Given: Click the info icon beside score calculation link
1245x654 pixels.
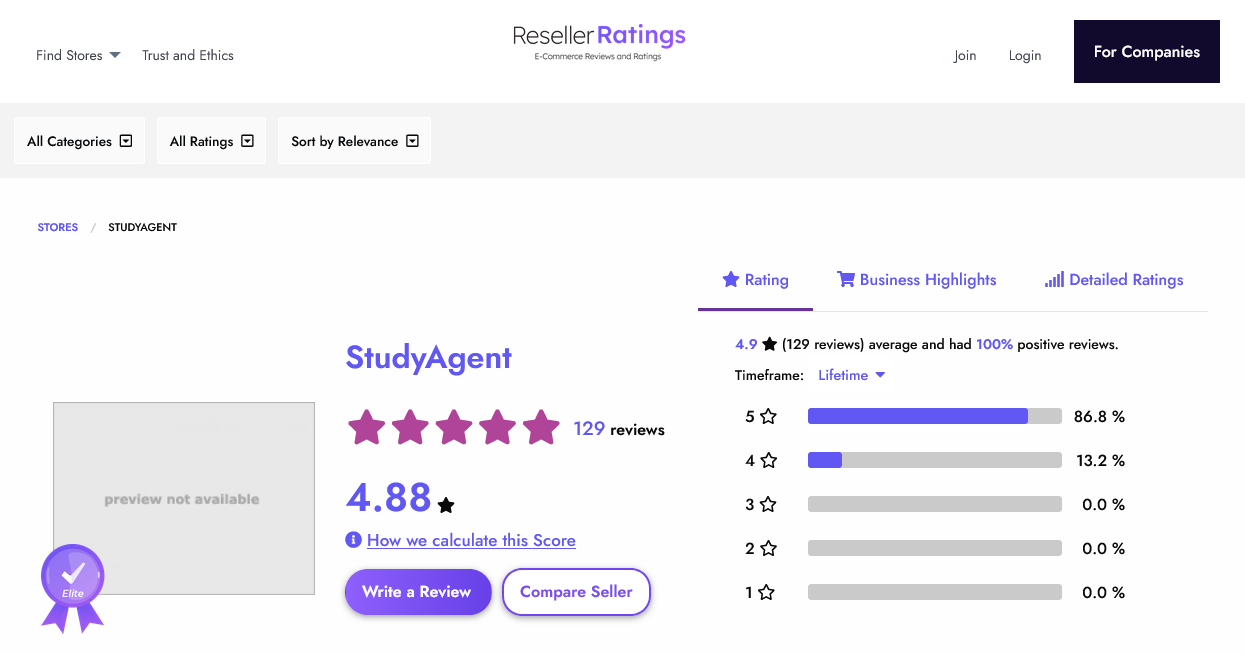Looking at the screenshot, I should [x=353, y=539].
